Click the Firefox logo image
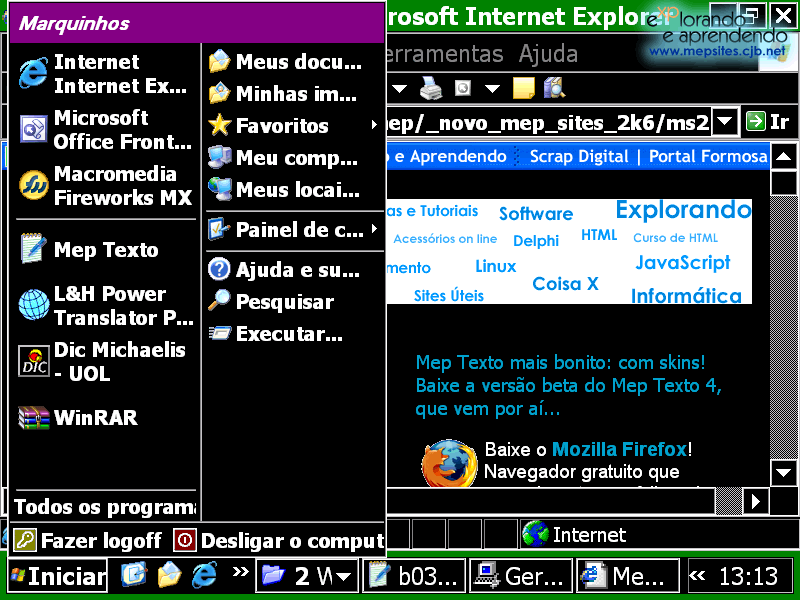Viewport: 800px width, 600px height. [449, 463]
